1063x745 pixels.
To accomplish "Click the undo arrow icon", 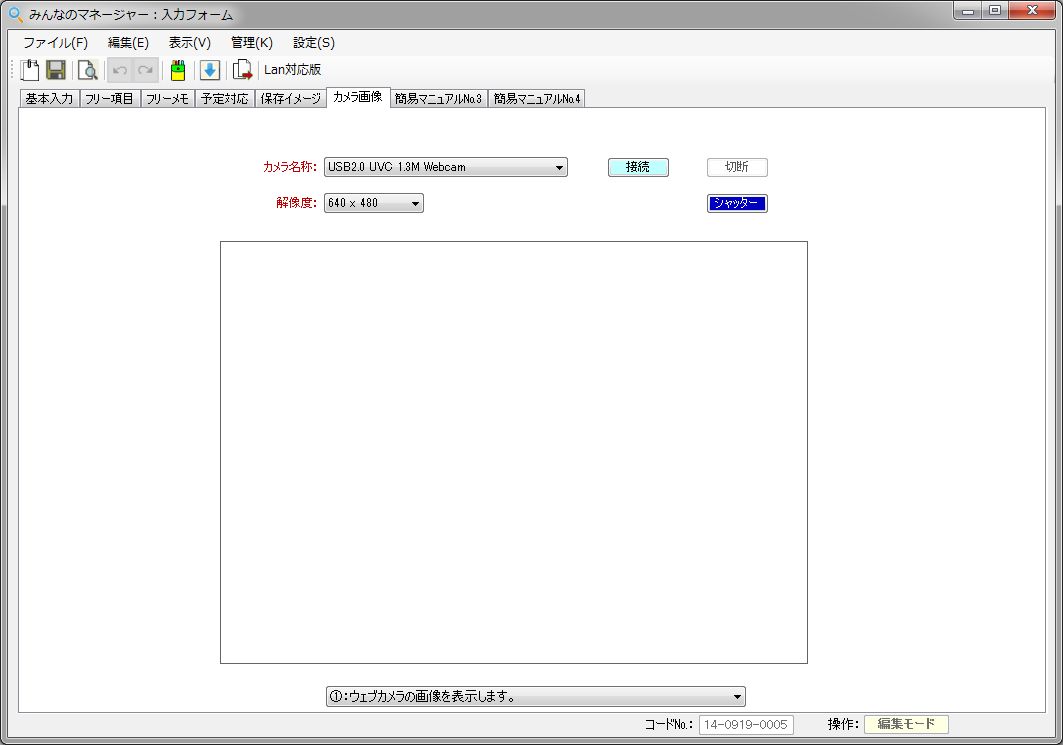I will point(120,70).
